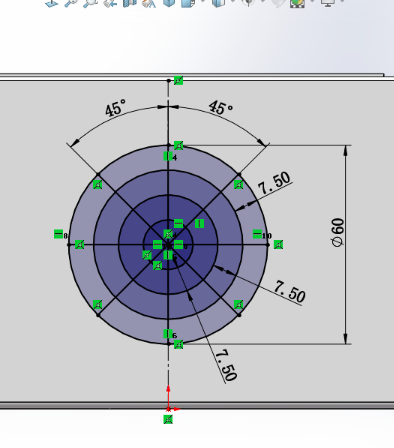Image resolution: width=394 pixels, height=448 pixels.
Task: Click coincident relation icon at horizontal line's left end
Action: (x=79, y=245)
